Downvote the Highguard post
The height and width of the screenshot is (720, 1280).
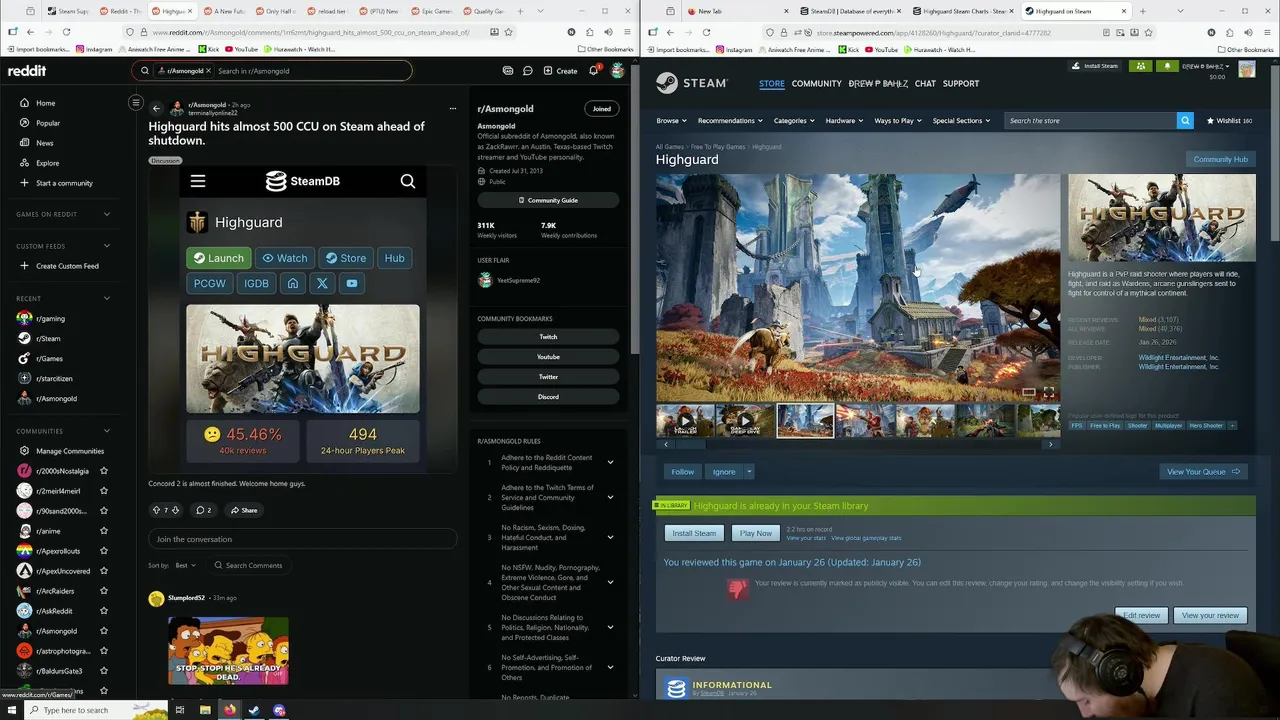pos(175,510)
